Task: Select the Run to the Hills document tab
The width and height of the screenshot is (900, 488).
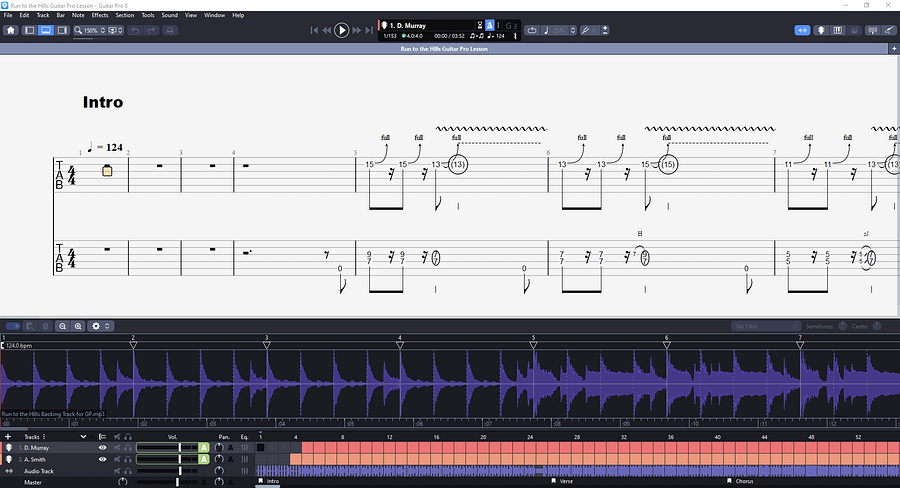Action: (444, 49)
